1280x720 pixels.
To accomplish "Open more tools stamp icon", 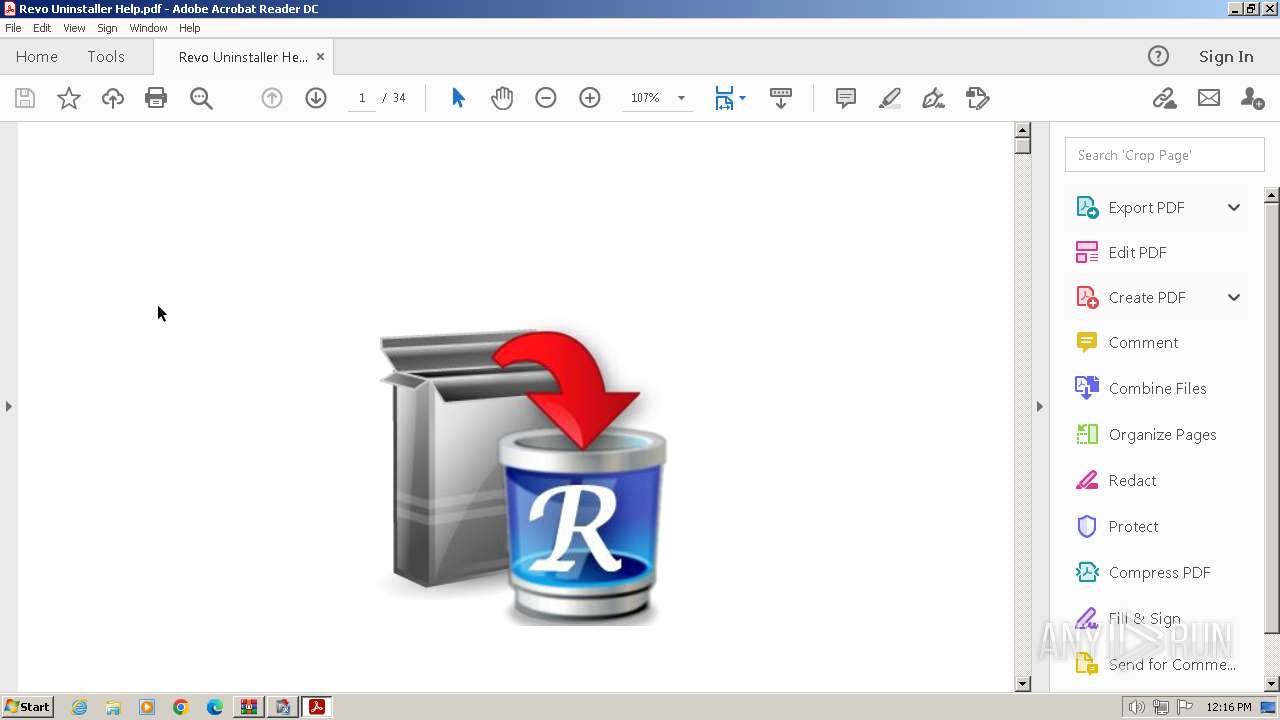I will click(978, 98).
